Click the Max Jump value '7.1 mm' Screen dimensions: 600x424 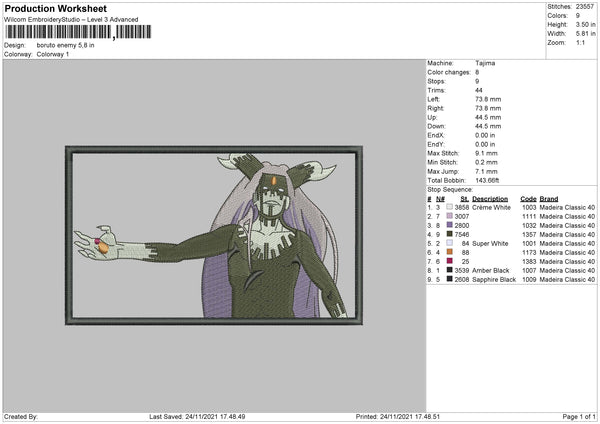click(486, 171)
